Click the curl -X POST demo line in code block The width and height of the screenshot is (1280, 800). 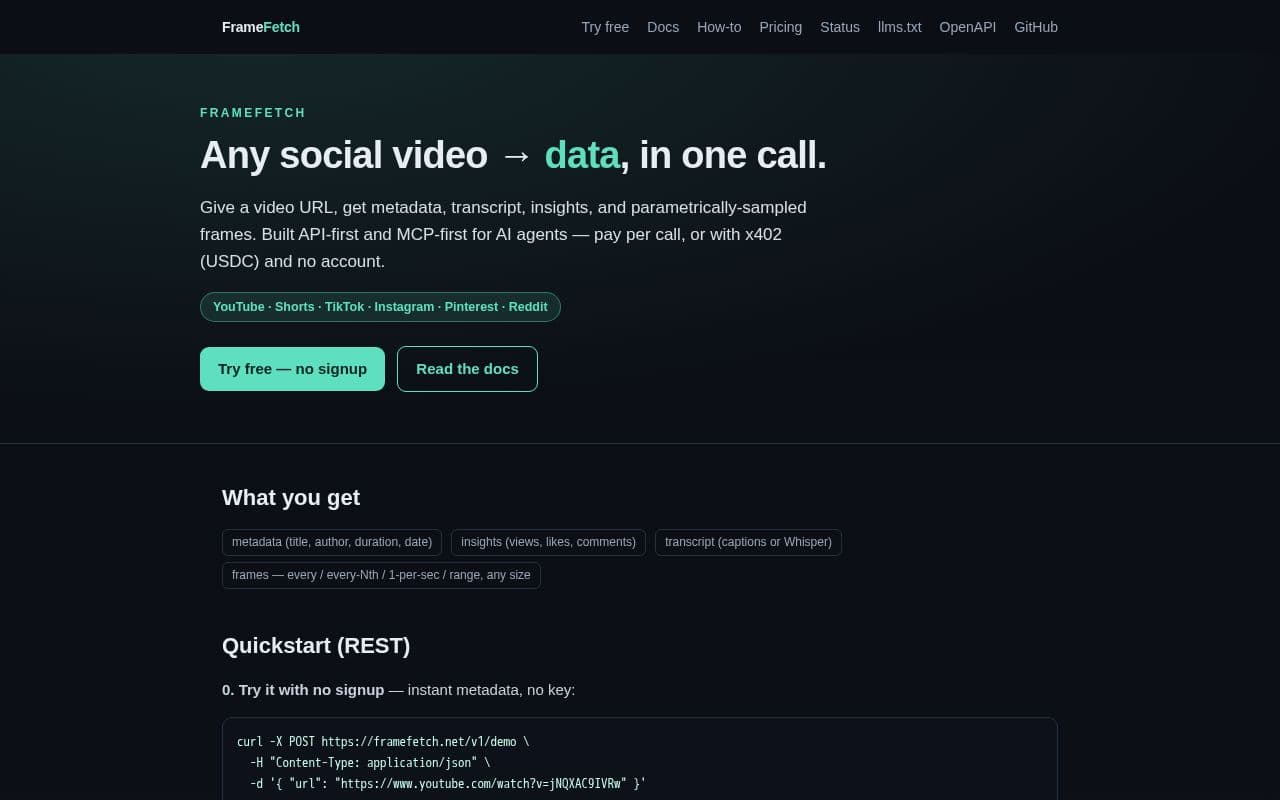(383, 742)
